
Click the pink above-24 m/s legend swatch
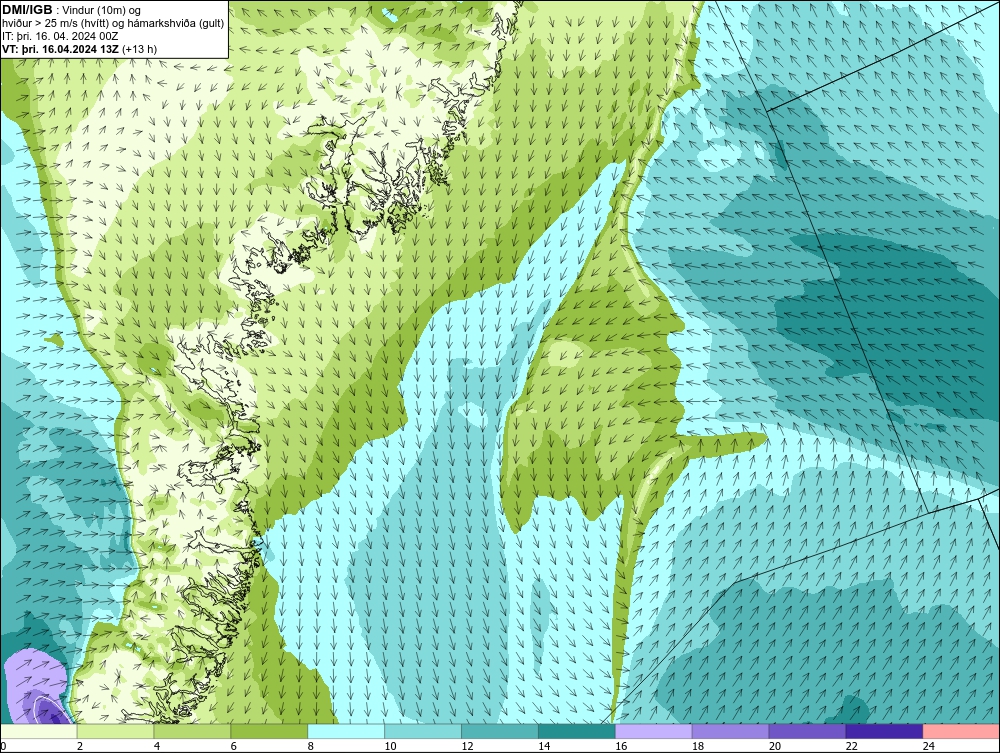[x=961, y=731]
